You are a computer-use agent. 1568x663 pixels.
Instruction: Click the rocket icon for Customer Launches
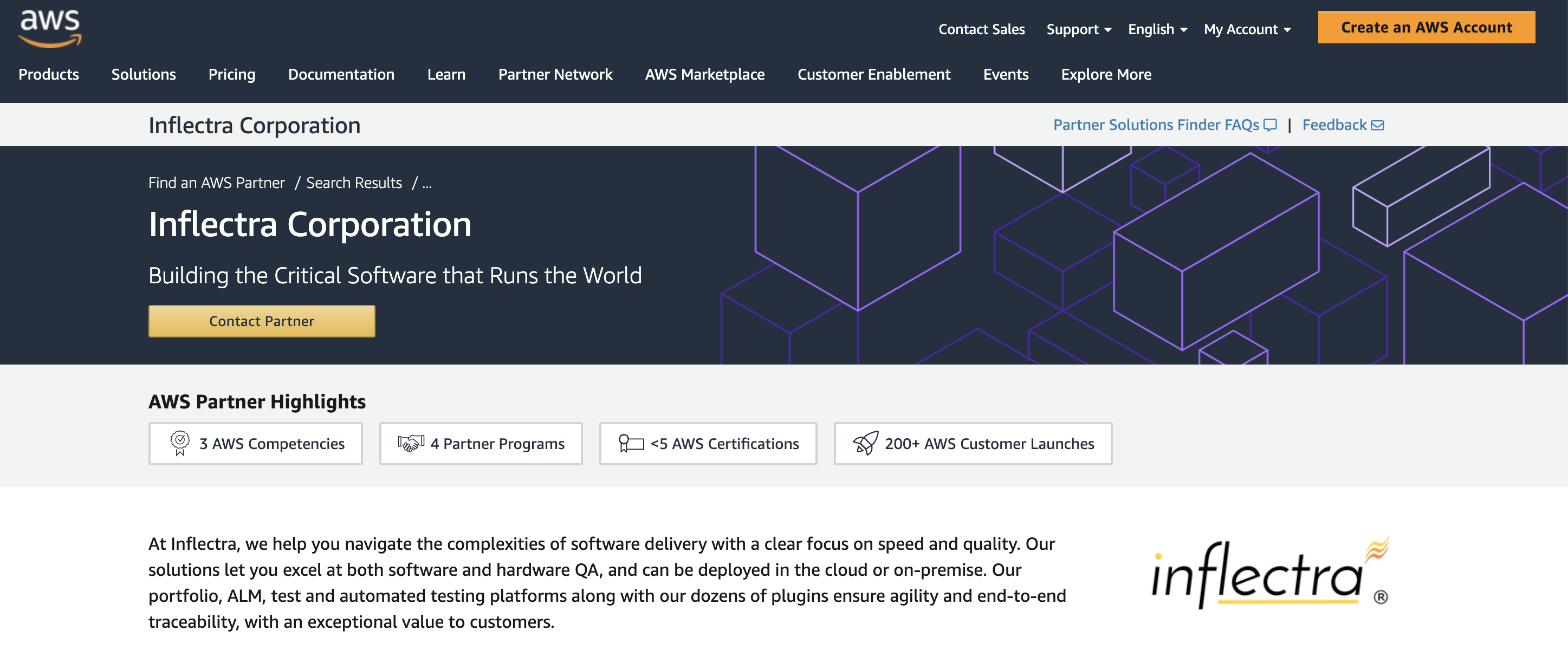point(865,443)
